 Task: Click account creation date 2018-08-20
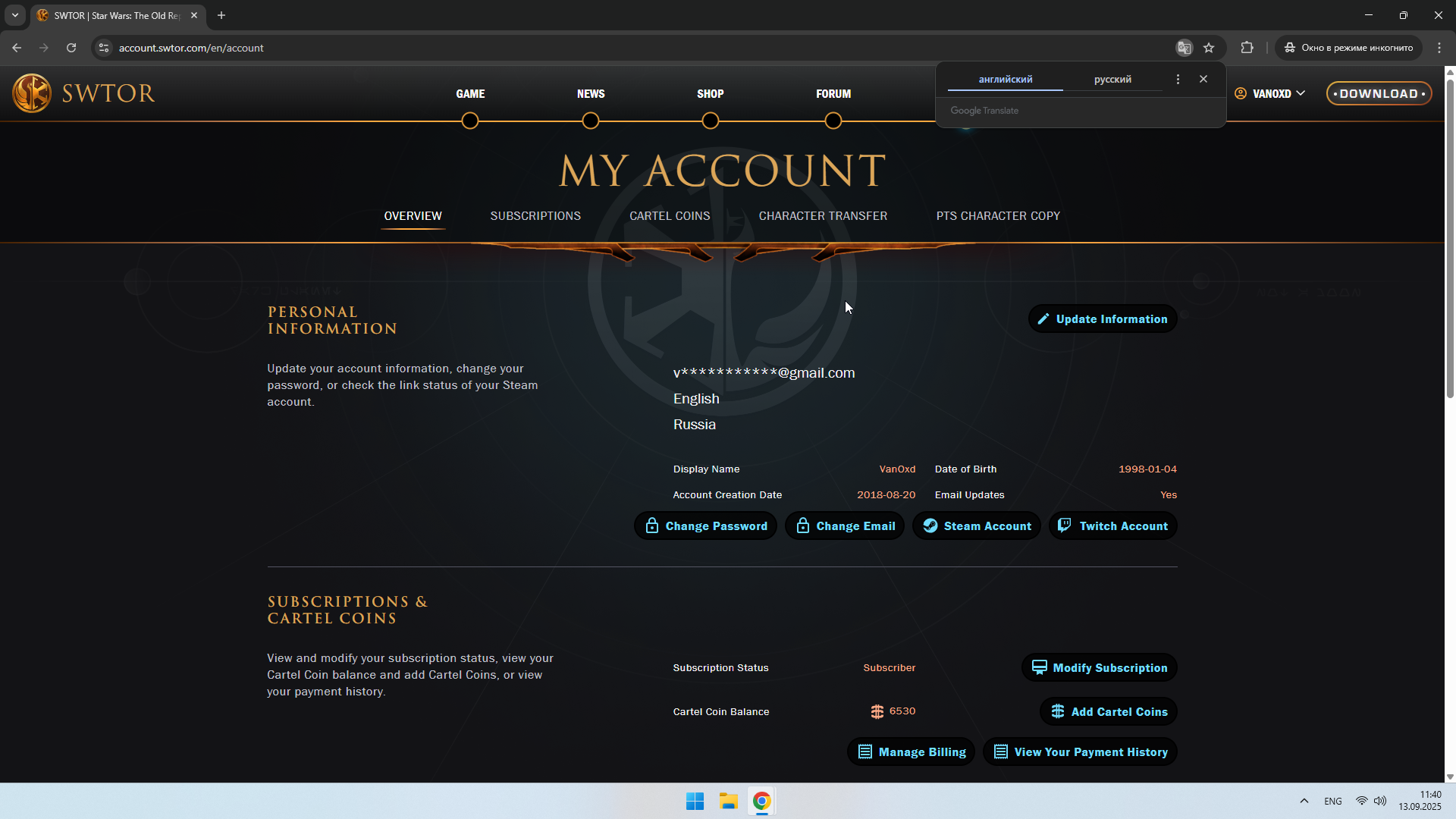(886, 495)
